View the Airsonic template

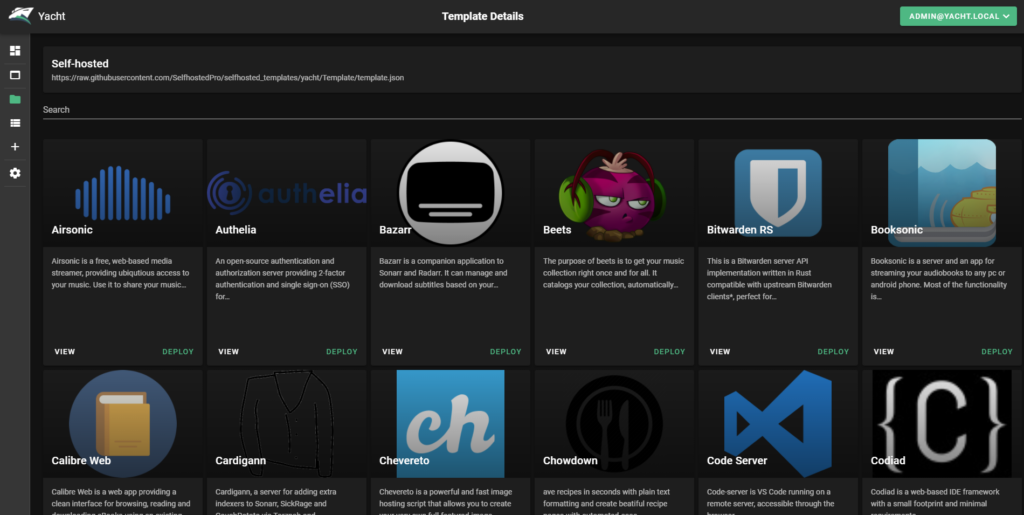(x=65, y=351)
